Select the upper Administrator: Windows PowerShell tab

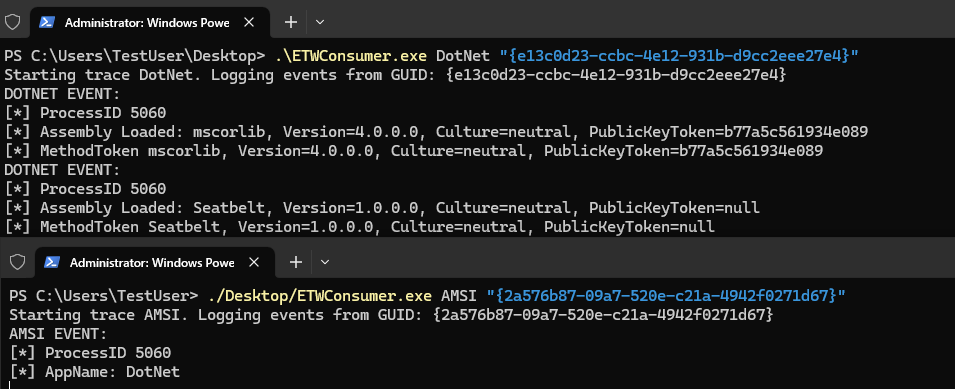coord(149,23)
